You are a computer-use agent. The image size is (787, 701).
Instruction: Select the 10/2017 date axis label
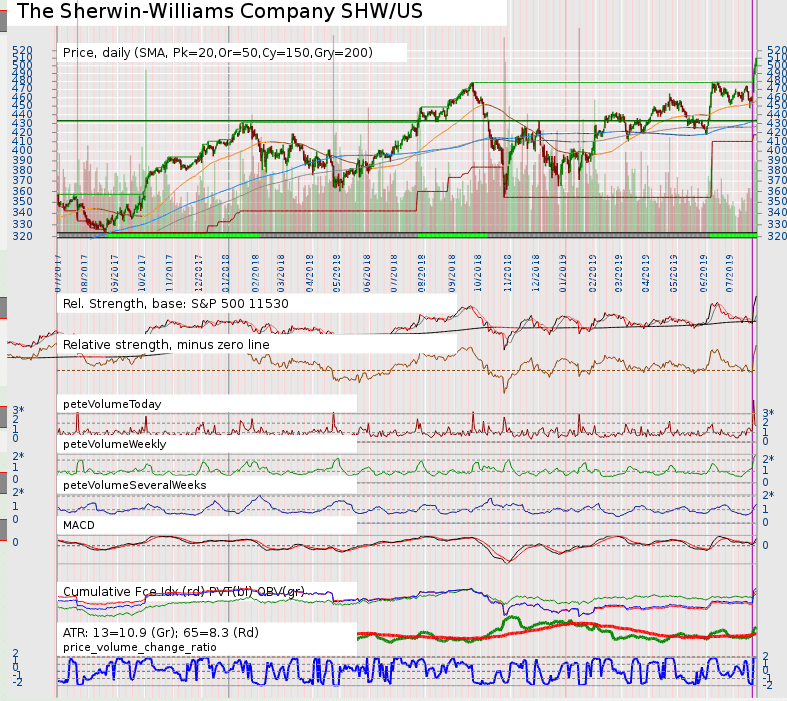142,273
